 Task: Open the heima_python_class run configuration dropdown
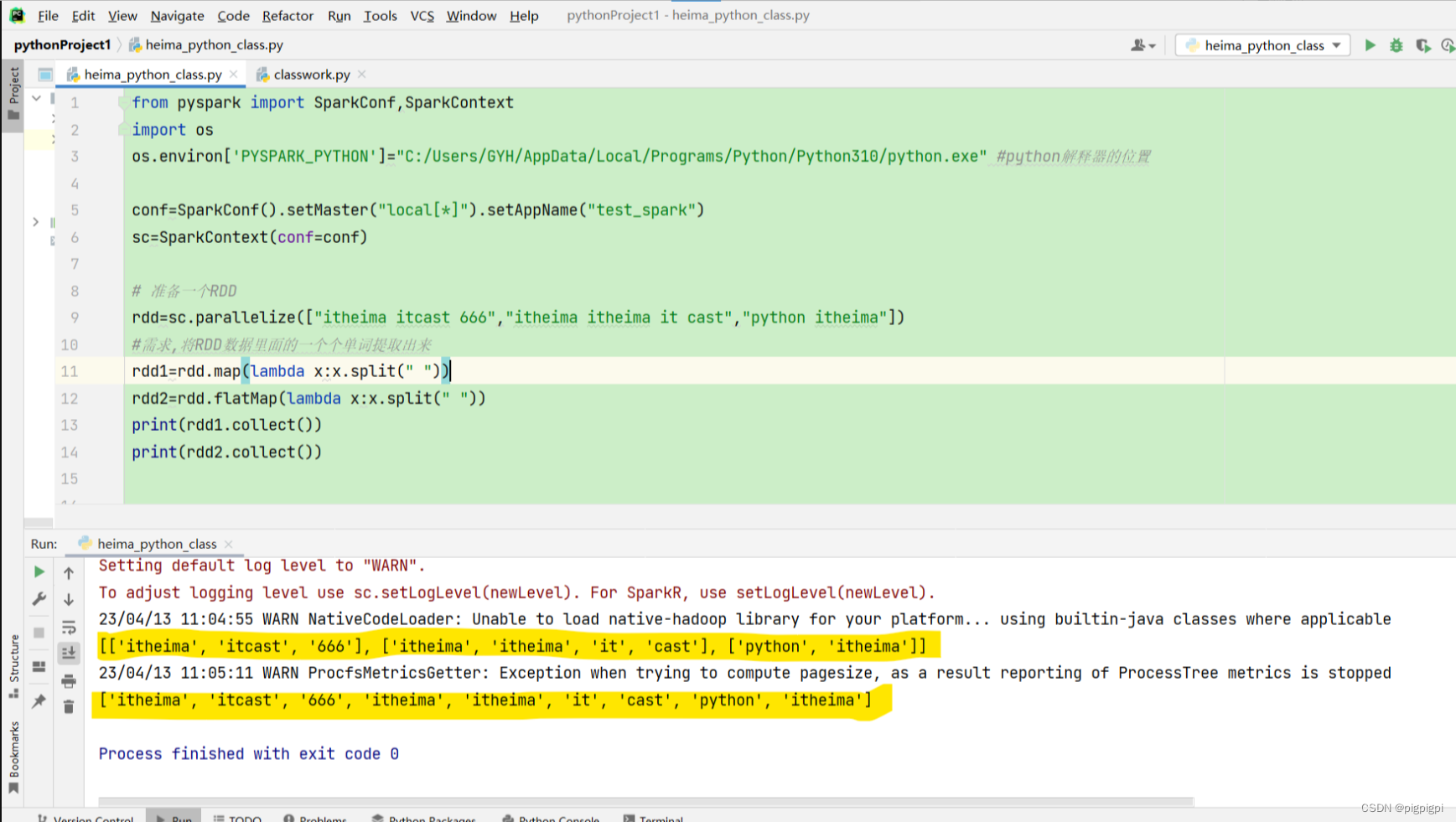(1262, 45)
